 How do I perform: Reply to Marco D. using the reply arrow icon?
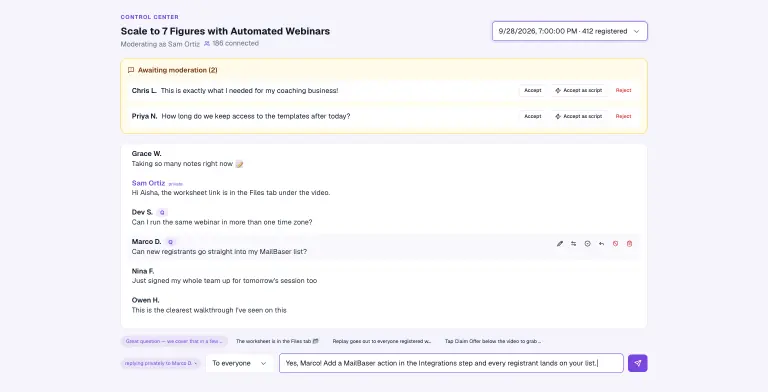[601, 244]
